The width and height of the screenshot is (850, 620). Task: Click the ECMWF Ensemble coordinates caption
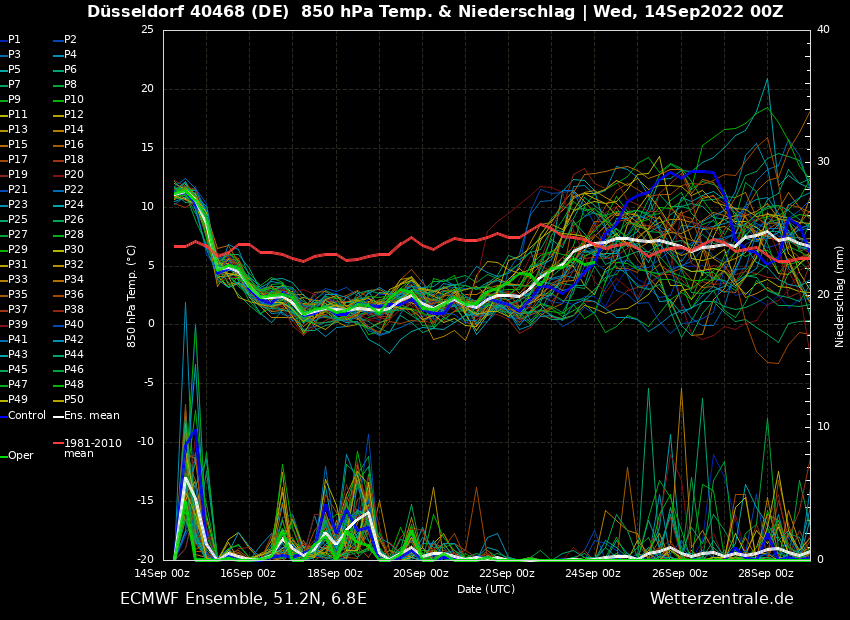(x=243, y=599)
